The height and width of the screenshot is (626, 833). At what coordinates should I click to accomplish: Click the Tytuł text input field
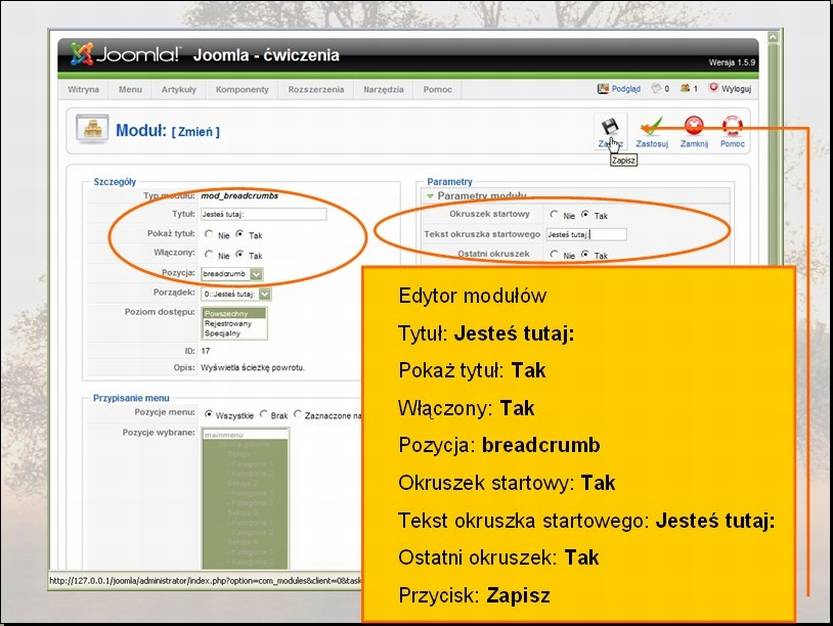[264, 214]
